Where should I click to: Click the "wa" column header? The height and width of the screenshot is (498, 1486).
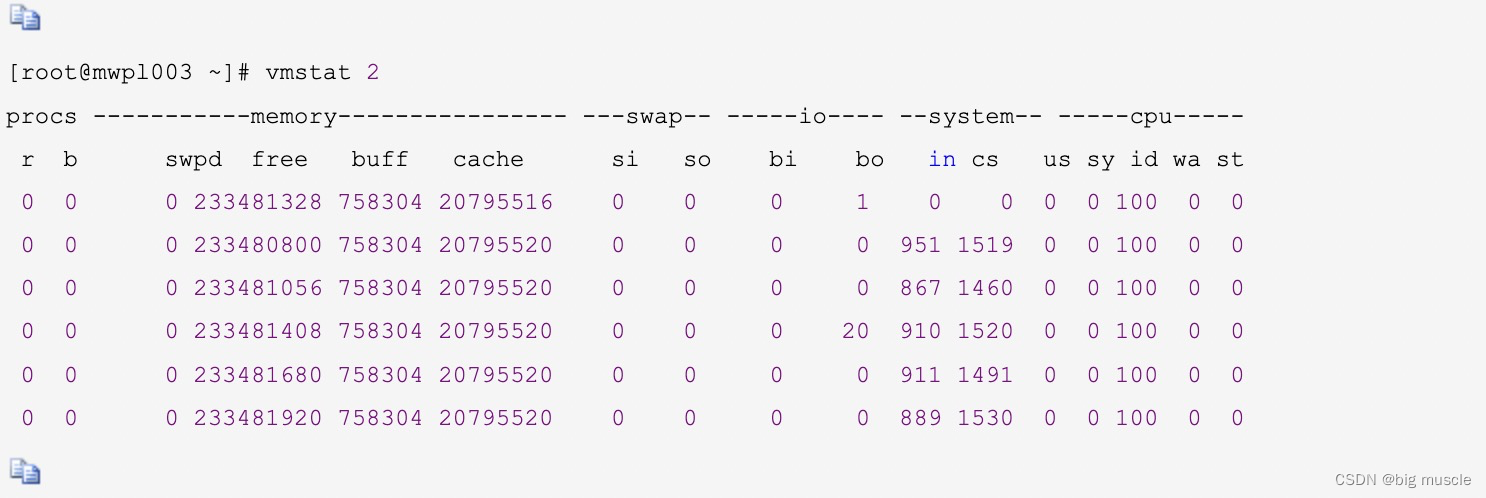[x=1187, y=160]
